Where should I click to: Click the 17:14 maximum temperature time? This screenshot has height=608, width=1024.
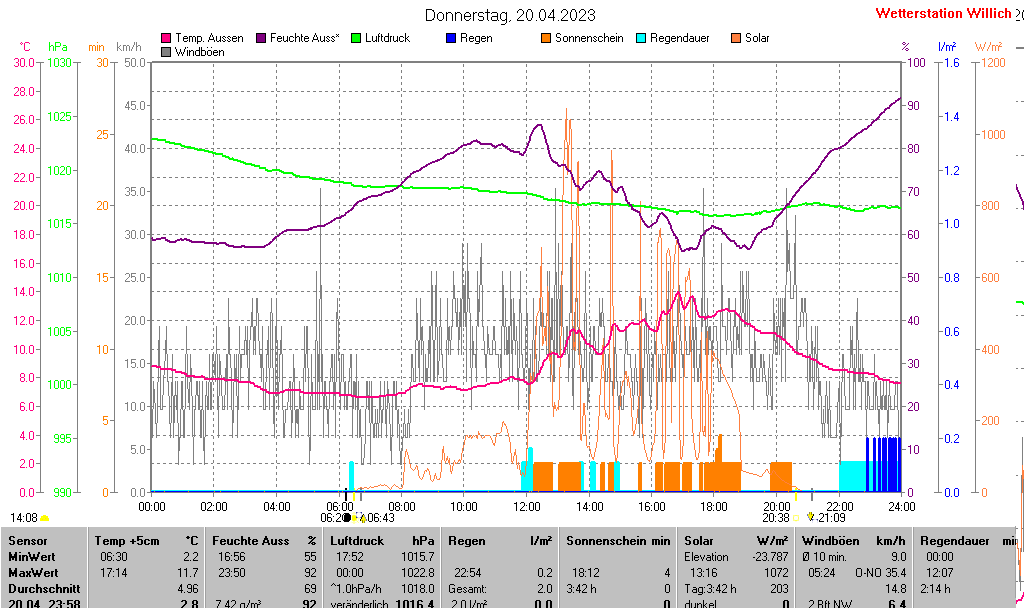tap(114, 573)
